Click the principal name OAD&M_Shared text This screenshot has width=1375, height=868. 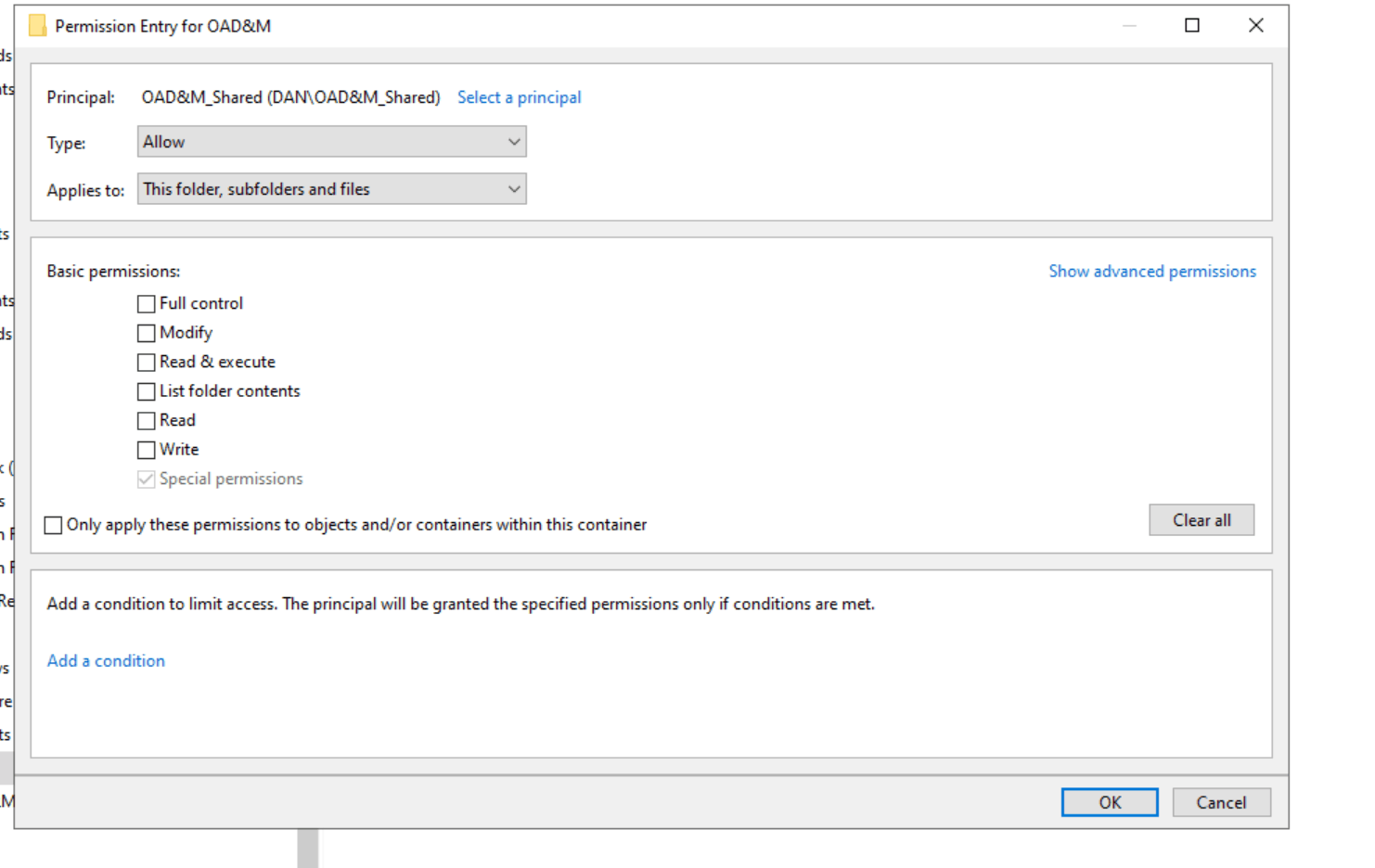(x=290, y=97)
